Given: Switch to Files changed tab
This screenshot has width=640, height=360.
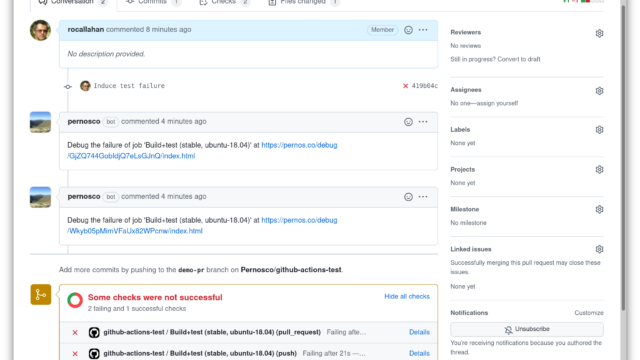Looking at the screenshot, I should coord(303,2).
